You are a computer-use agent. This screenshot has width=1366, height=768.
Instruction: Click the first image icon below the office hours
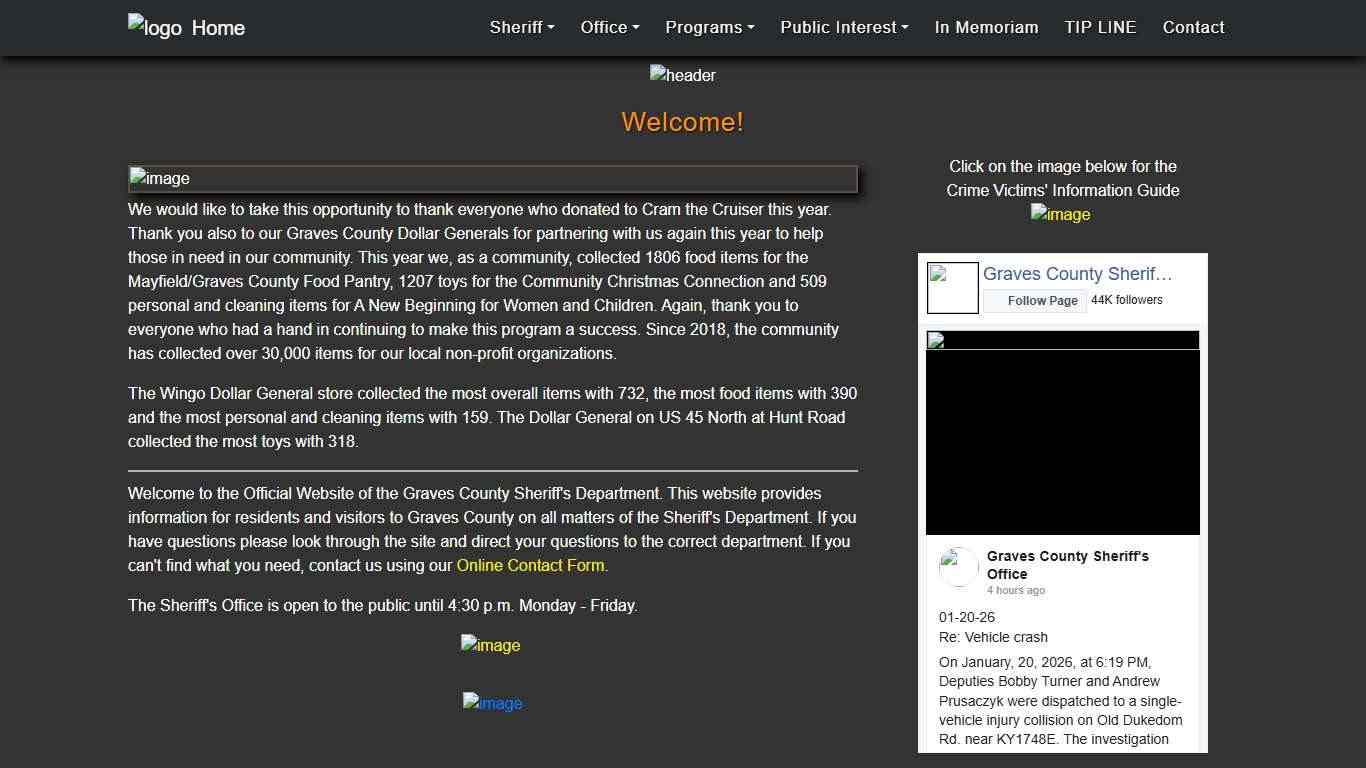pos(490,645)
